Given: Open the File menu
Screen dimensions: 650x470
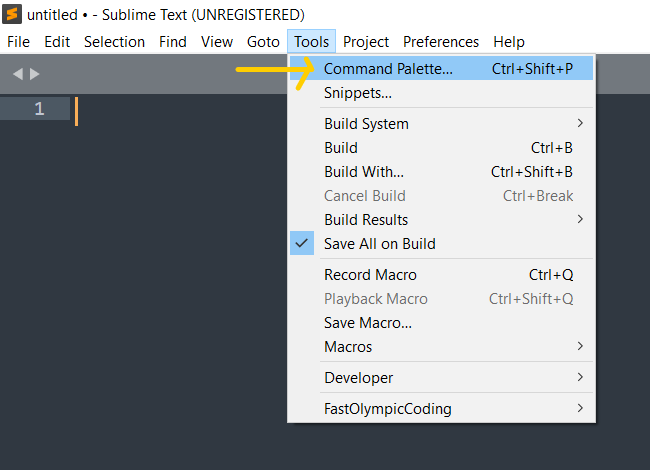Looking at the screenshot, I should tap(19, 42).
